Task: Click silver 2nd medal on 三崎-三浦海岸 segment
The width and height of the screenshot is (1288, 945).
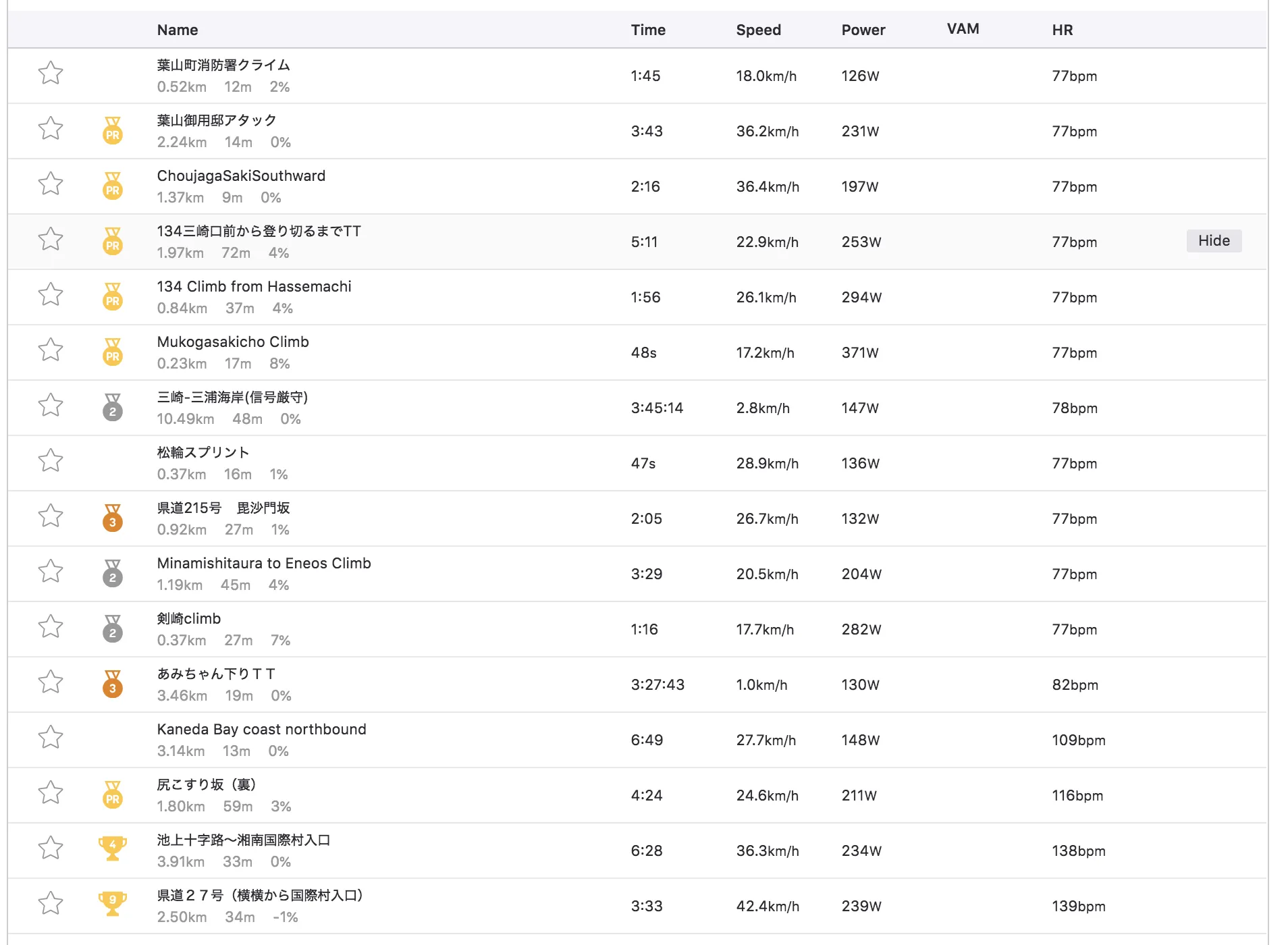Action: [x=113, y=407]
